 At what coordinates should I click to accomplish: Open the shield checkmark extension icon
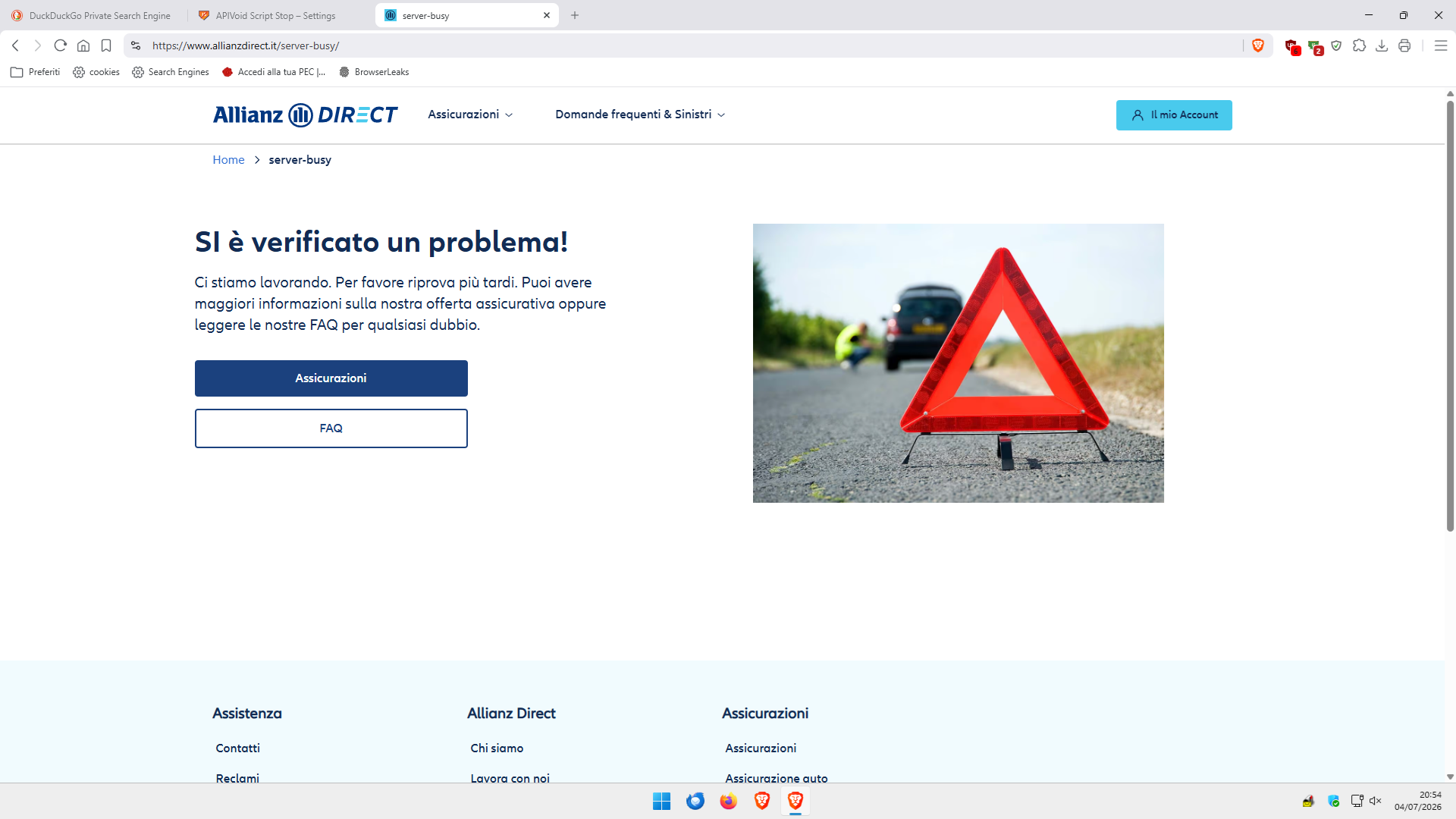[x=1336, y=45]
